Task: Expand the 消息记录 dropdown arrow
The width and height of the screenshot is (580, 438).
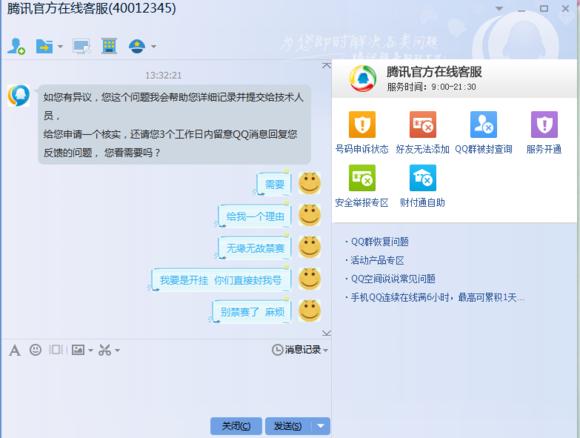Action: coord(326,350)
